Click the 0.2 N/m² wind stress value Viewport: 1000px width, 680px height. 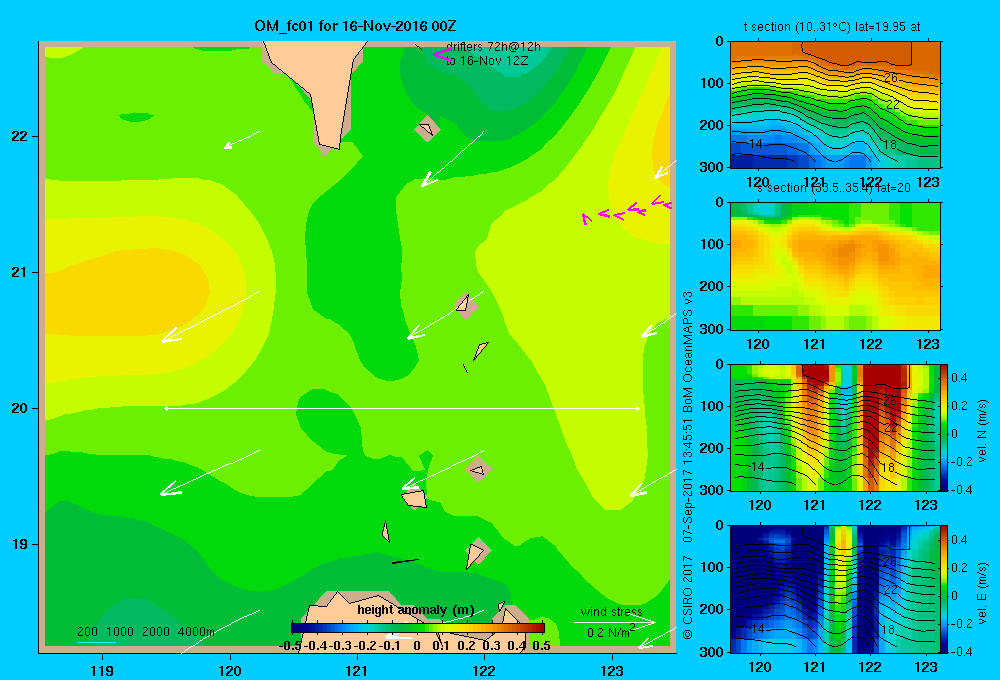[611, 632]
